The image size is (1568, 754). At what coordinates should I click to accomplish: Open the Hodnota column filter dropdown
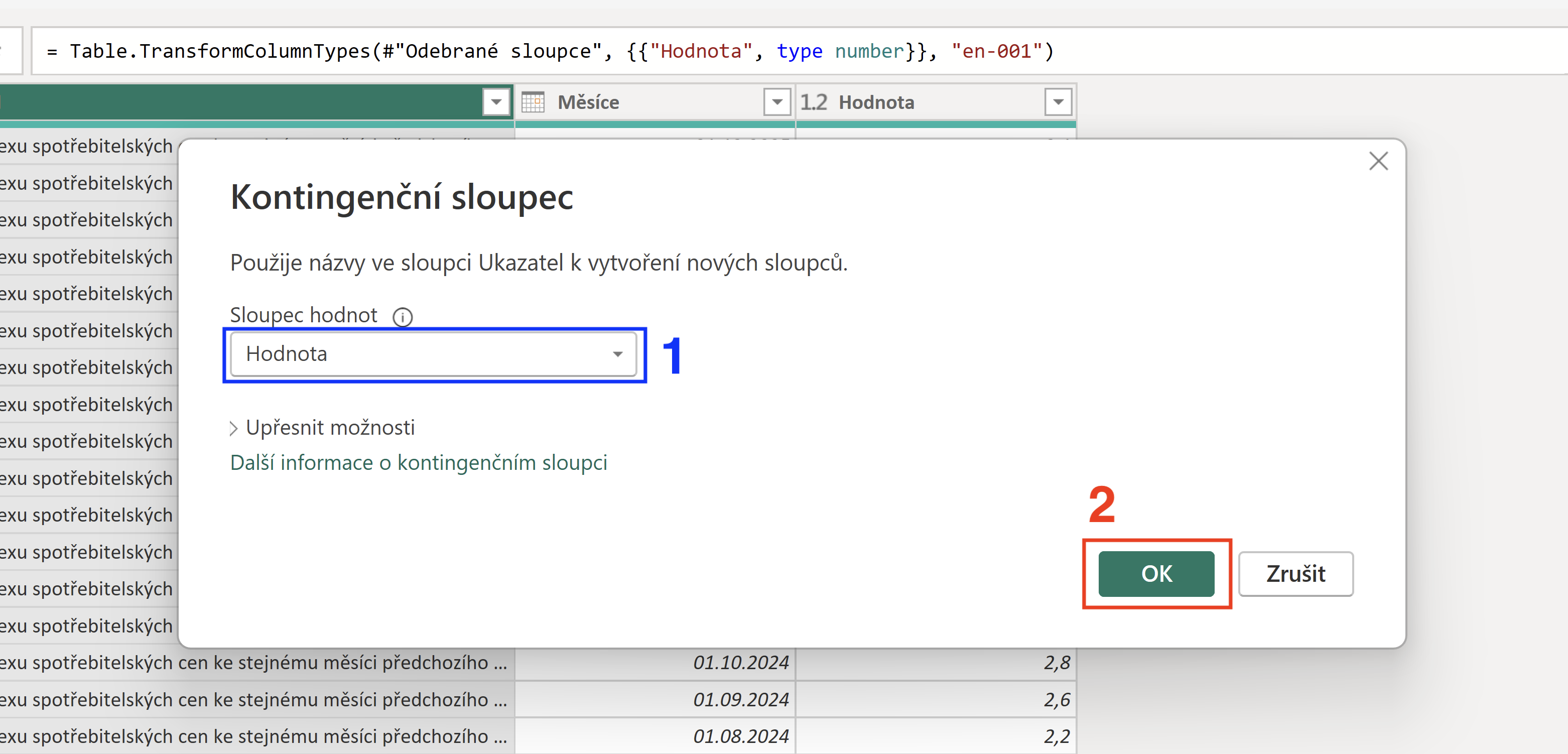click(x=1058, y=102)
